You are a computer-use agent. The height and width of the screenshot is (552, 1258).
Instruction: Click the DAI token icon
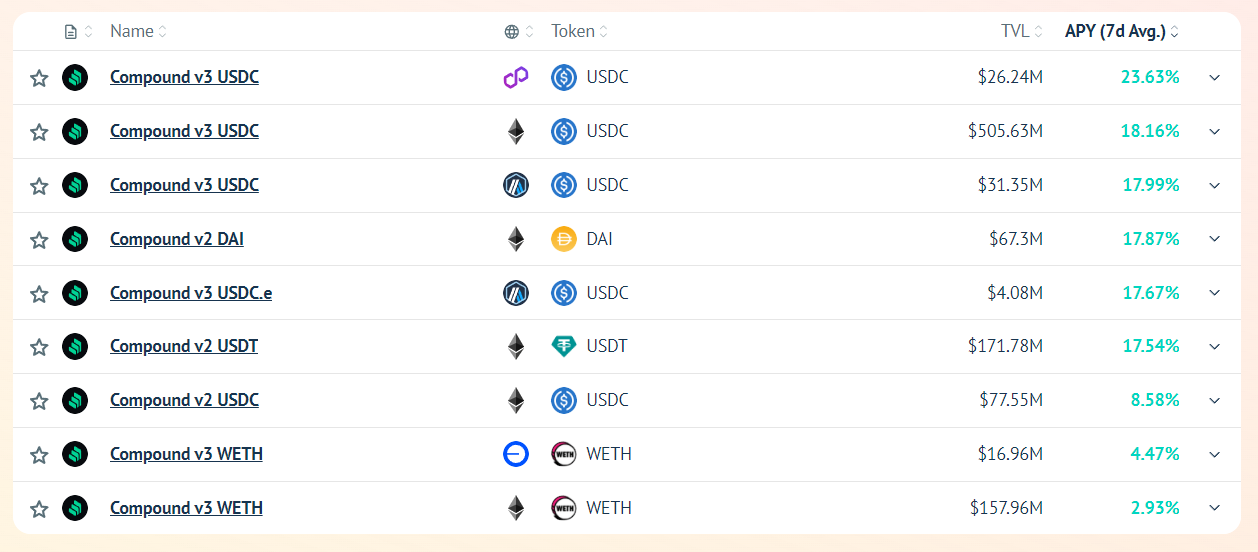(564, 239)
